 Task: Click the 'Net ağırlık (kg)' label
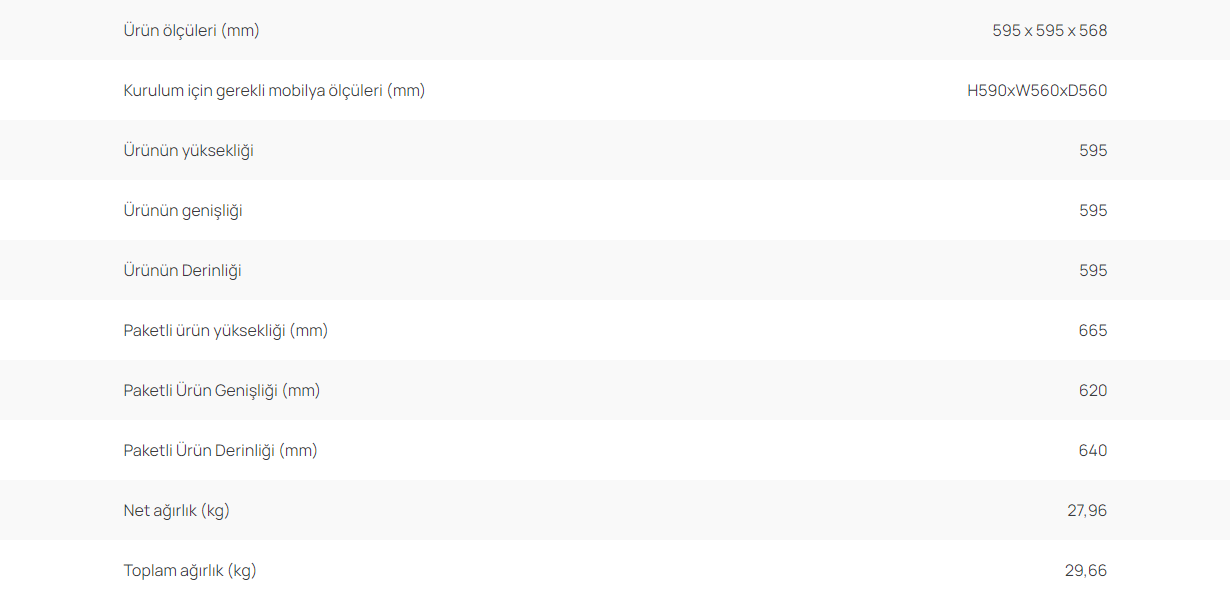[177, 511]
